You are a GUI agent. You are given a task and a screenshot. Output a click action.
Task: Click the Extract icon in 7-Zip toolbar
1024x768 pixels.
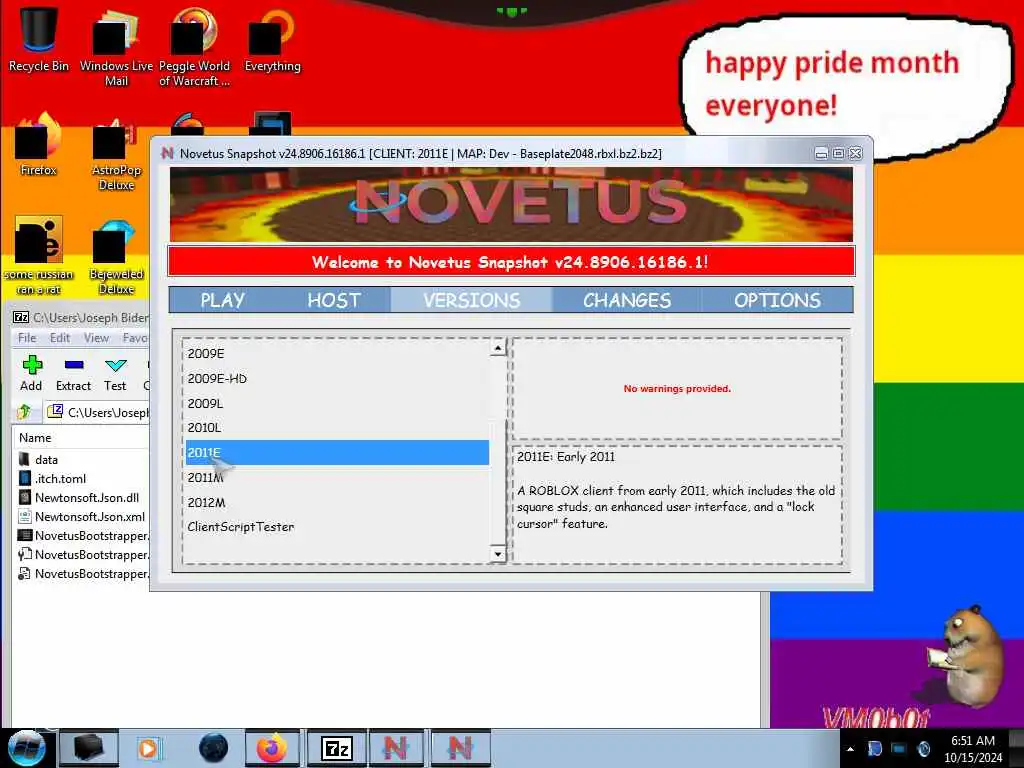pyautogui.click(x=73, y=374)
